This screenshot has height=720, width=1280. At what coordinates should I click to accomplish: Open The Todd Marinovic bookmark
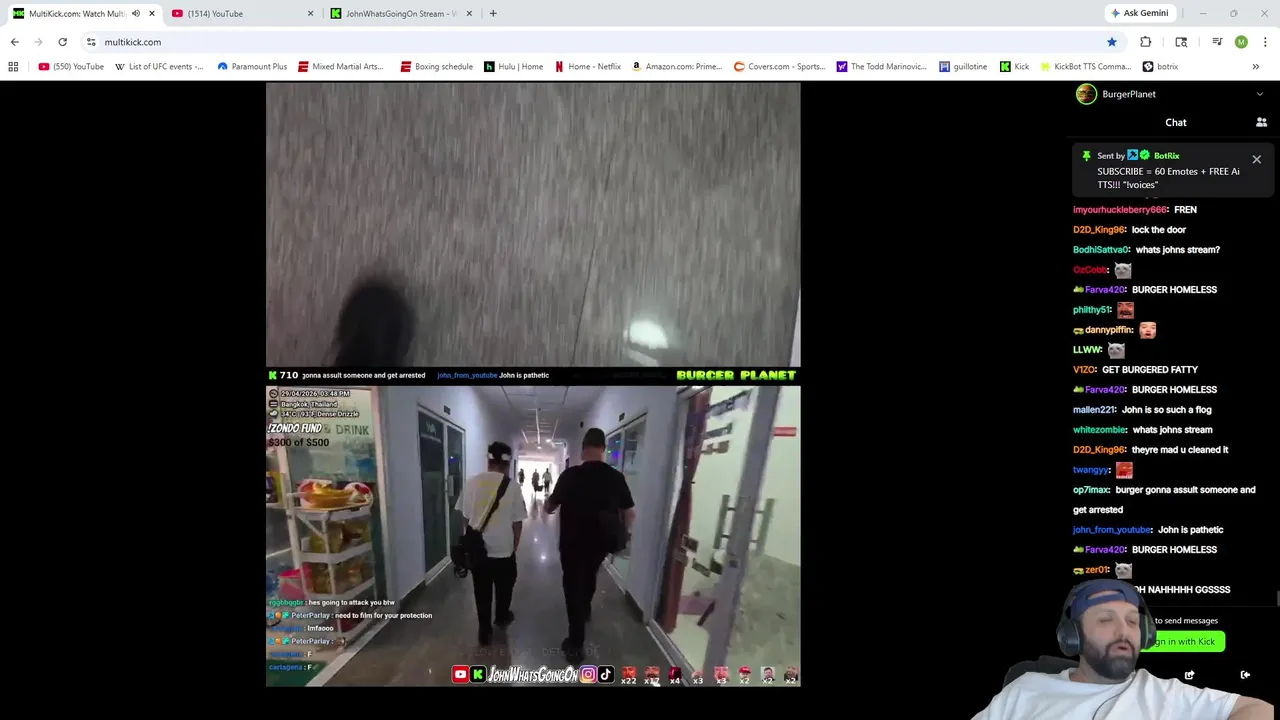[x=882, y=67]
